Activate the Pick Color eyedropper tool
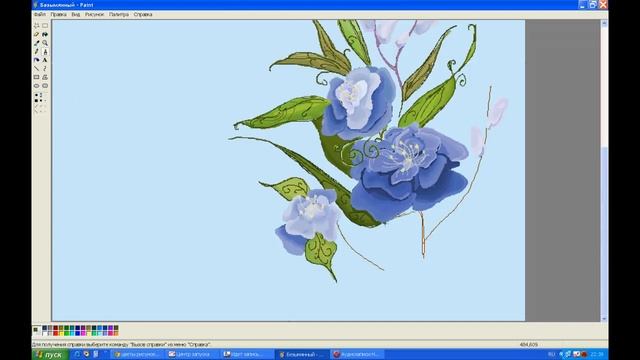The height and width of the screenshot is (360, 640). [x=36, y=43]
